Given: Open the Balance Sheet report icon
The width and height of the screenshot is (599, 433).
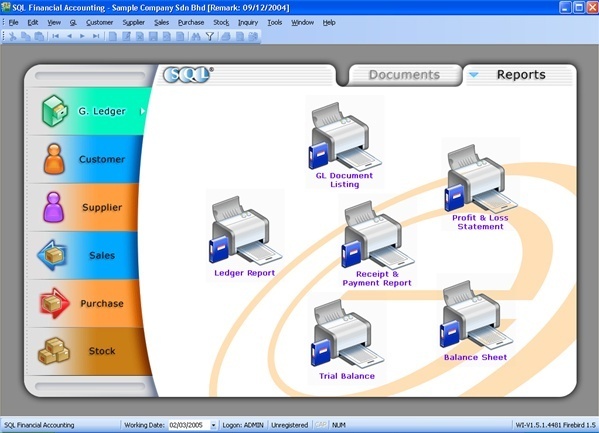Looking at the screenshot, I should [476, 321].
